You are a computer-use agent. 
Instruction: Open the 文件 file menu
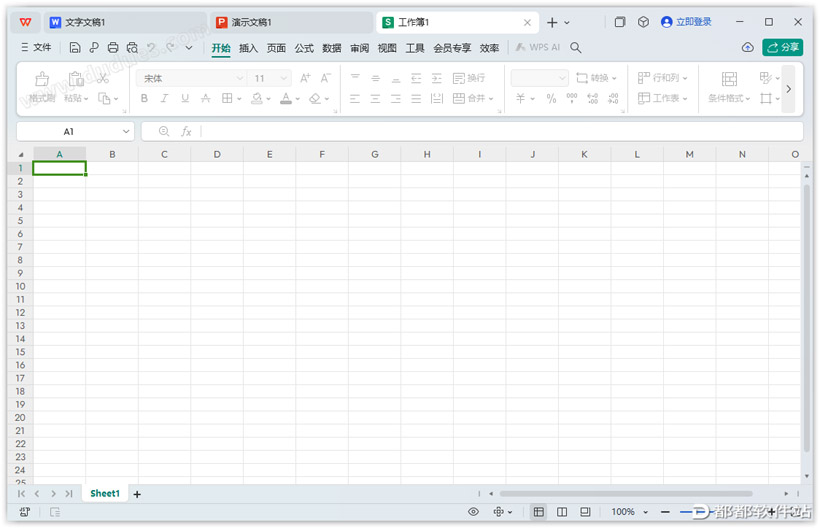36,48
